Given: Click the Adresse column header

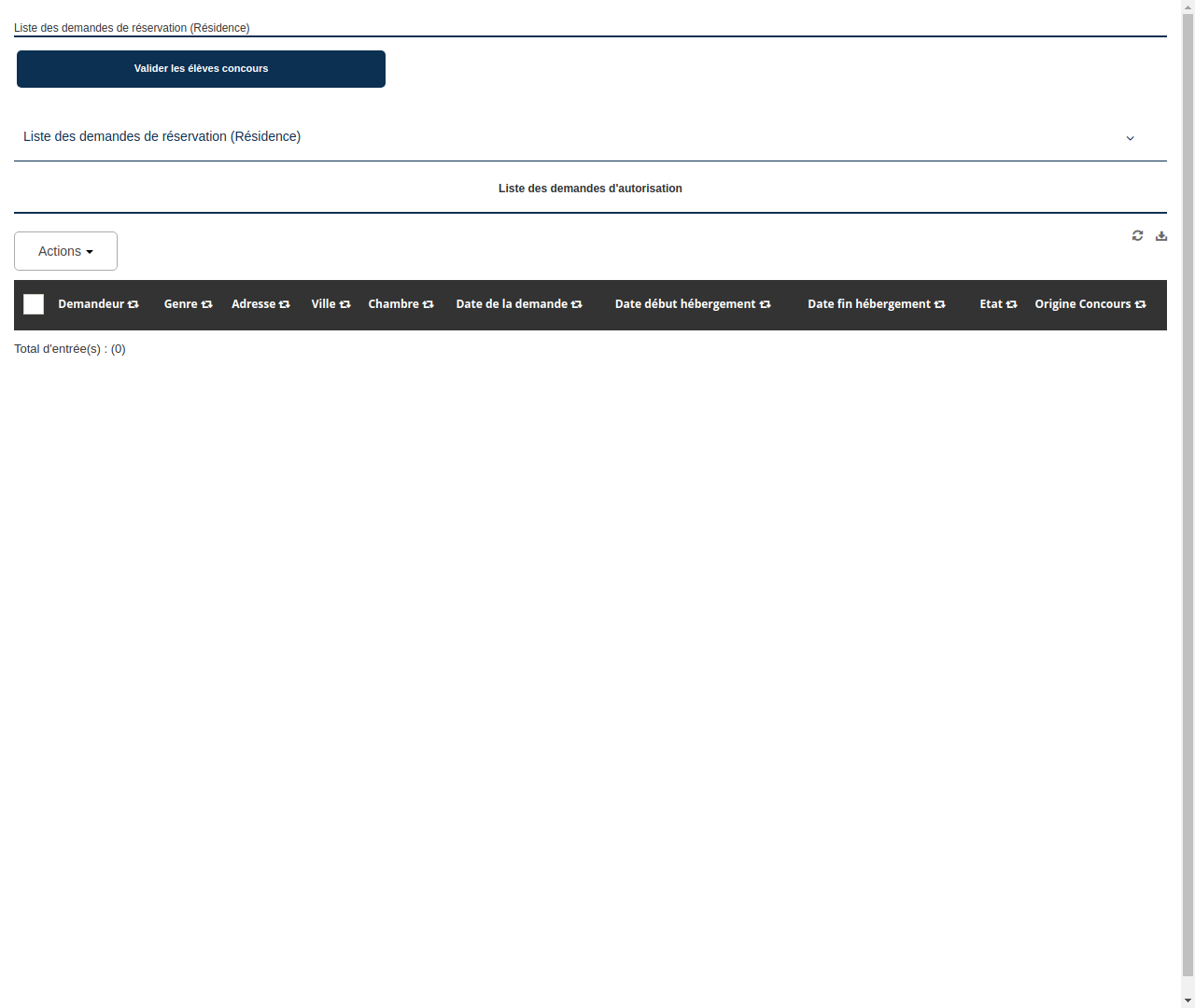Looking at the screenshot, I should (x=260, y=304).
